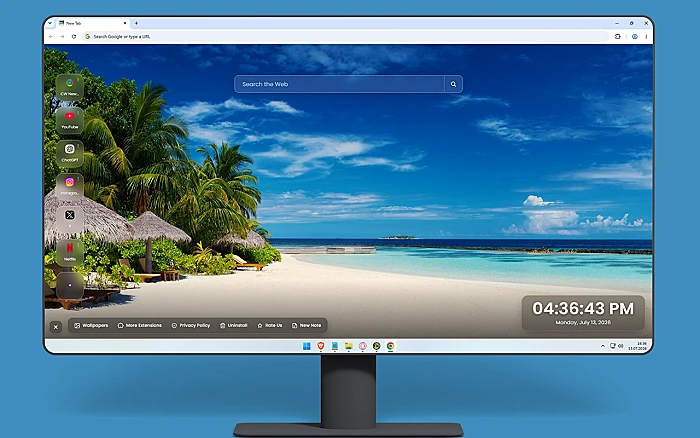Viewport: 700px width, 438px height.
Task: Create a New Note
Action: (x=307, y=325)
